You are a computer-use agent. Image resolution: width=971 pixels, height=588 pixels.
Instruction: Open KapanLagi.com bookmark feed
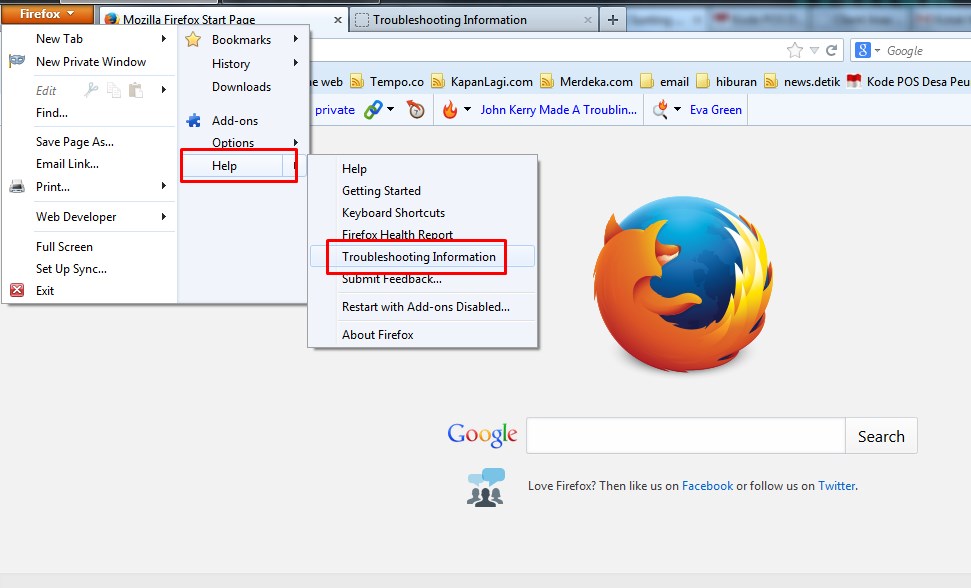[482, 82]
